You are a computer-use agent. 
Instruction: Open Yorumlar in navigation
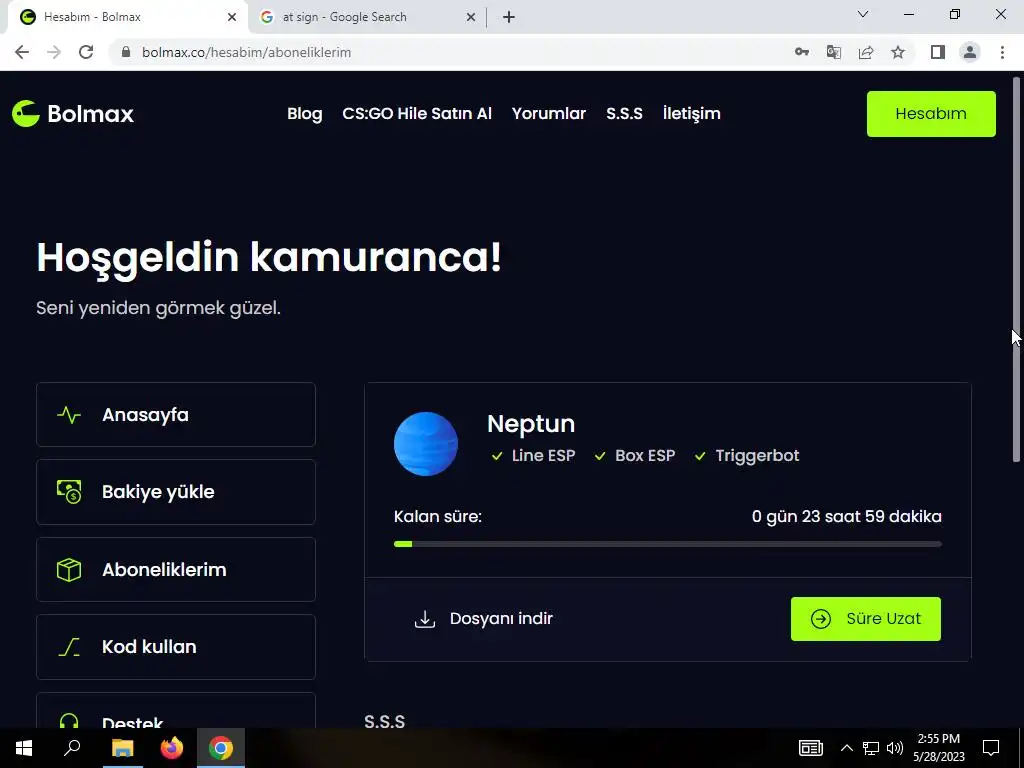pos(549,114)
